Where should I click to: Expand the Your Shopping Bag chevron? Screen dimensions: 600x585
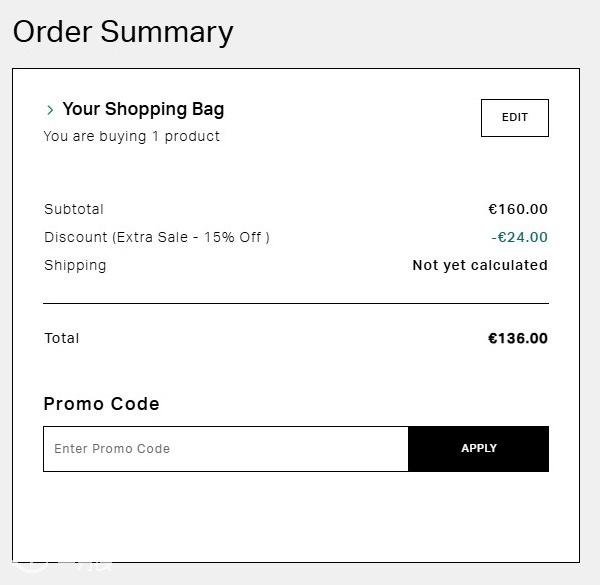50,110
